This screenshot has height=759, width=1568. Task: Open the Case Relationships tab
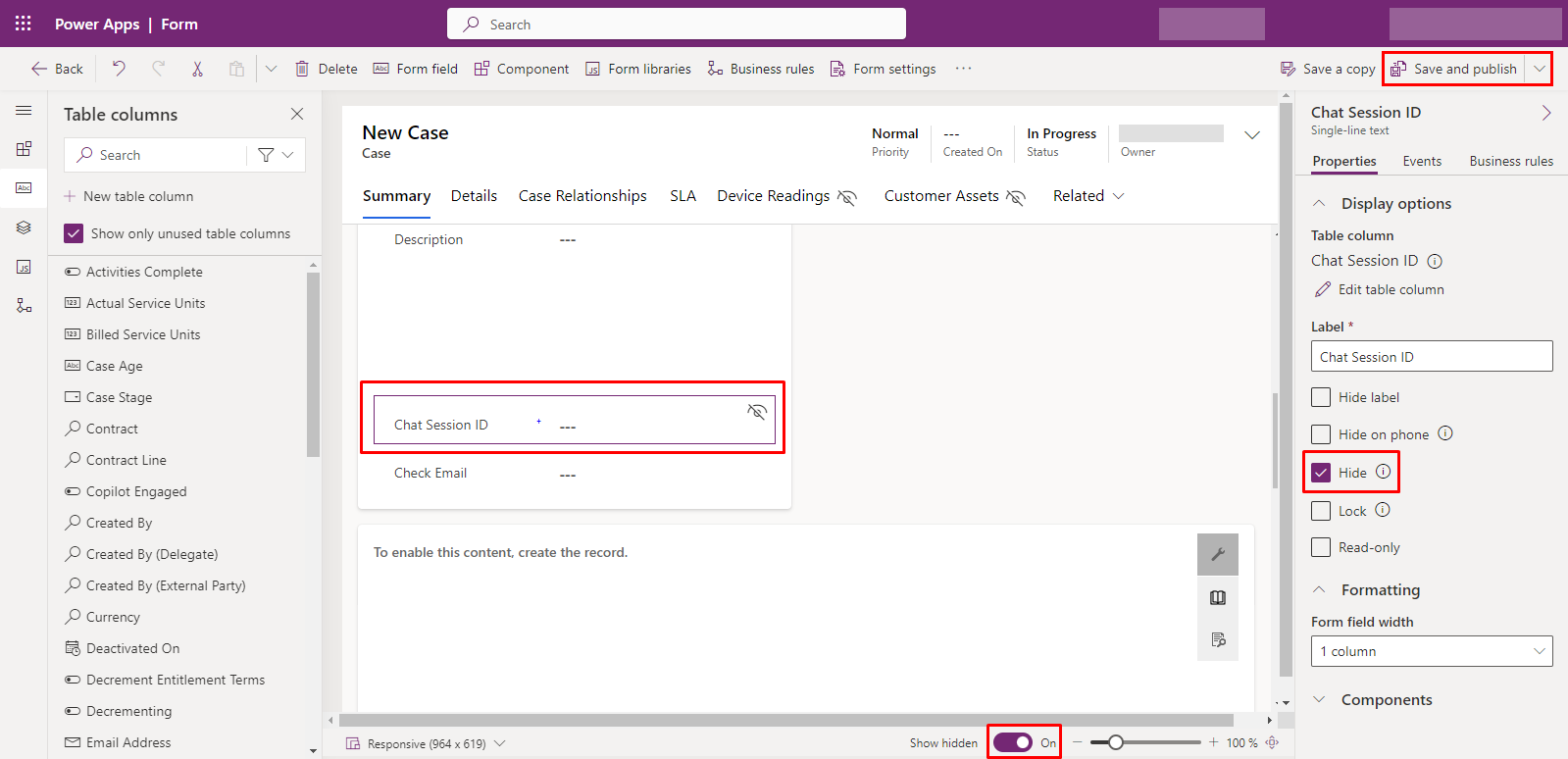click(x=582, y=196)
